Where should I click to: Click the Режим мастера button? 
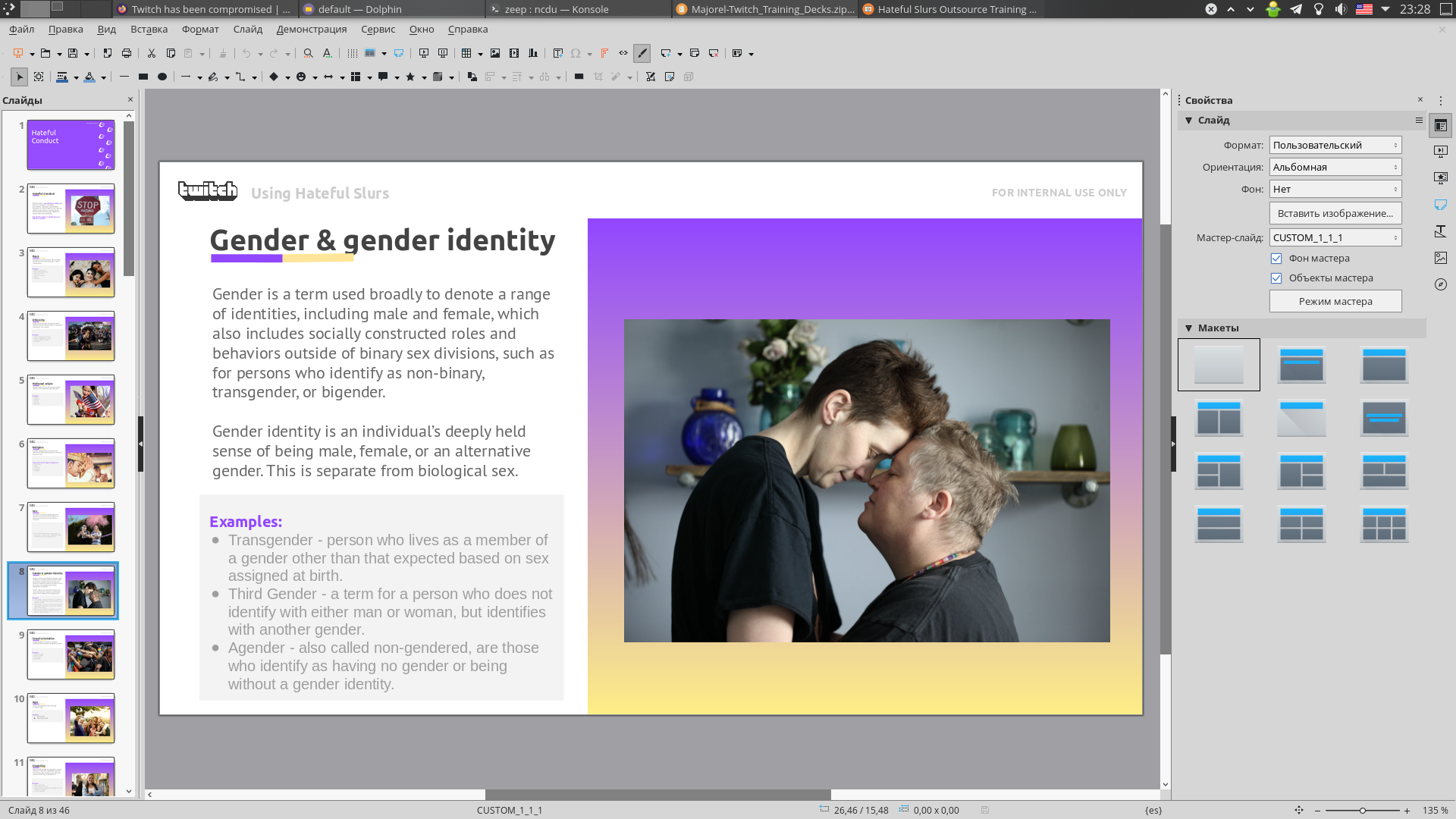1335,301
